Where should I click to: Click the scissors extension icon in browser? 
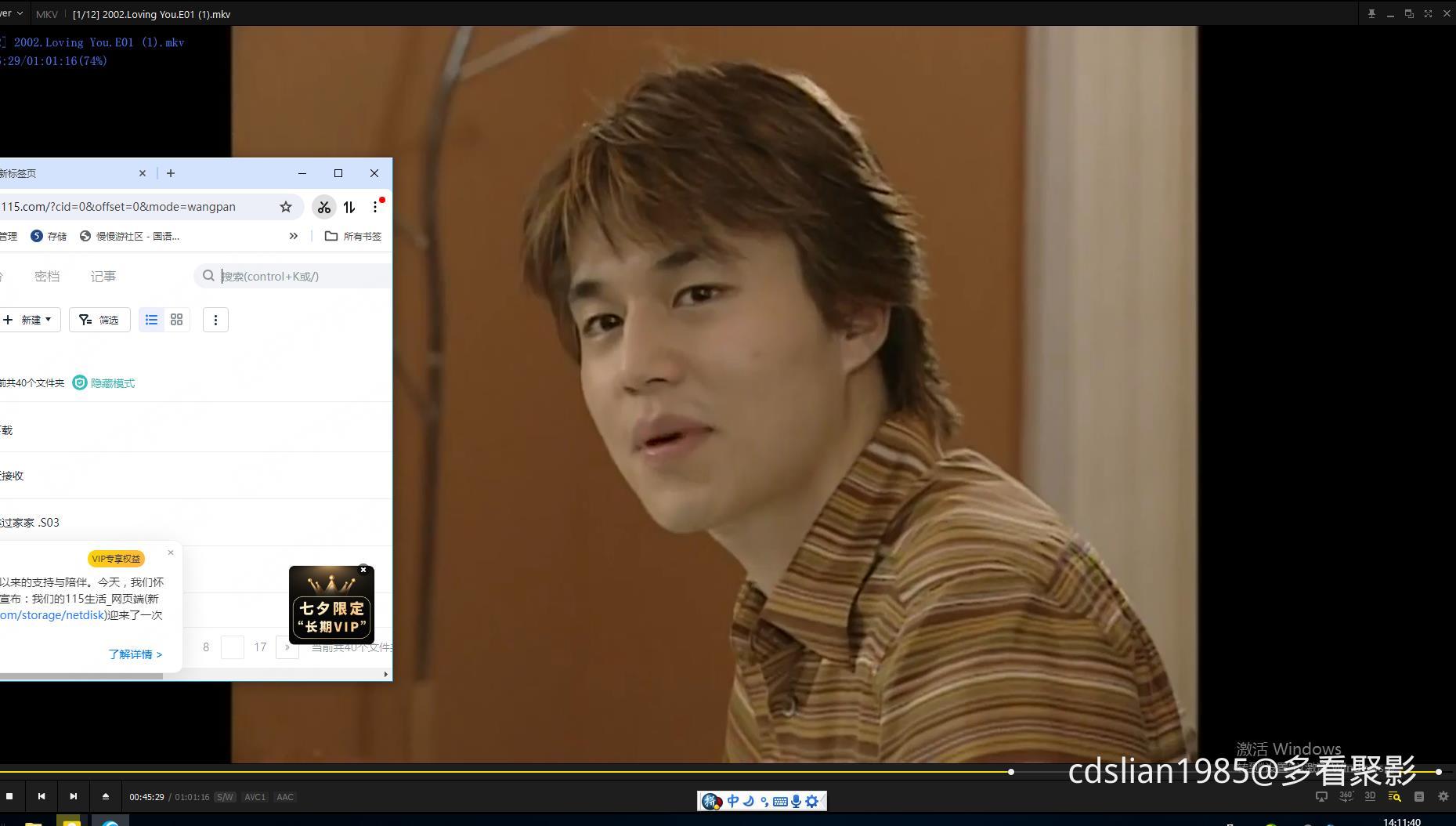[323, 207]
